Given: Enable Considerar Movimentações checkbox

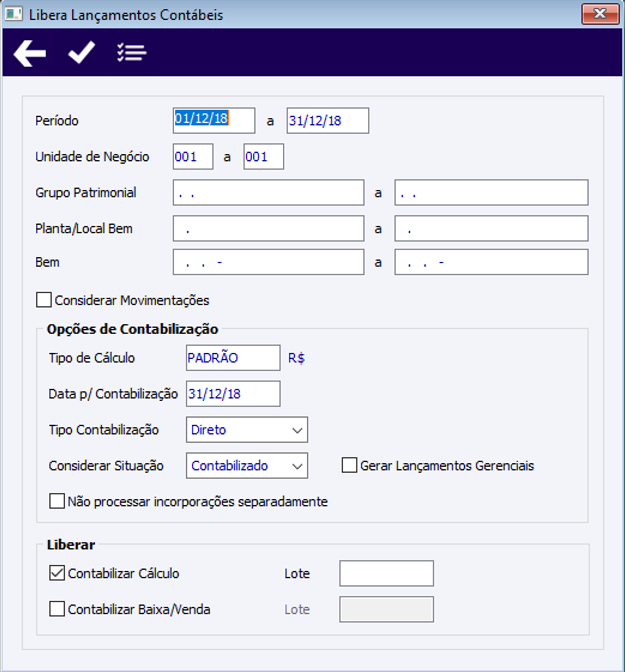Looking at the screenshot, I should coord(43,300).
